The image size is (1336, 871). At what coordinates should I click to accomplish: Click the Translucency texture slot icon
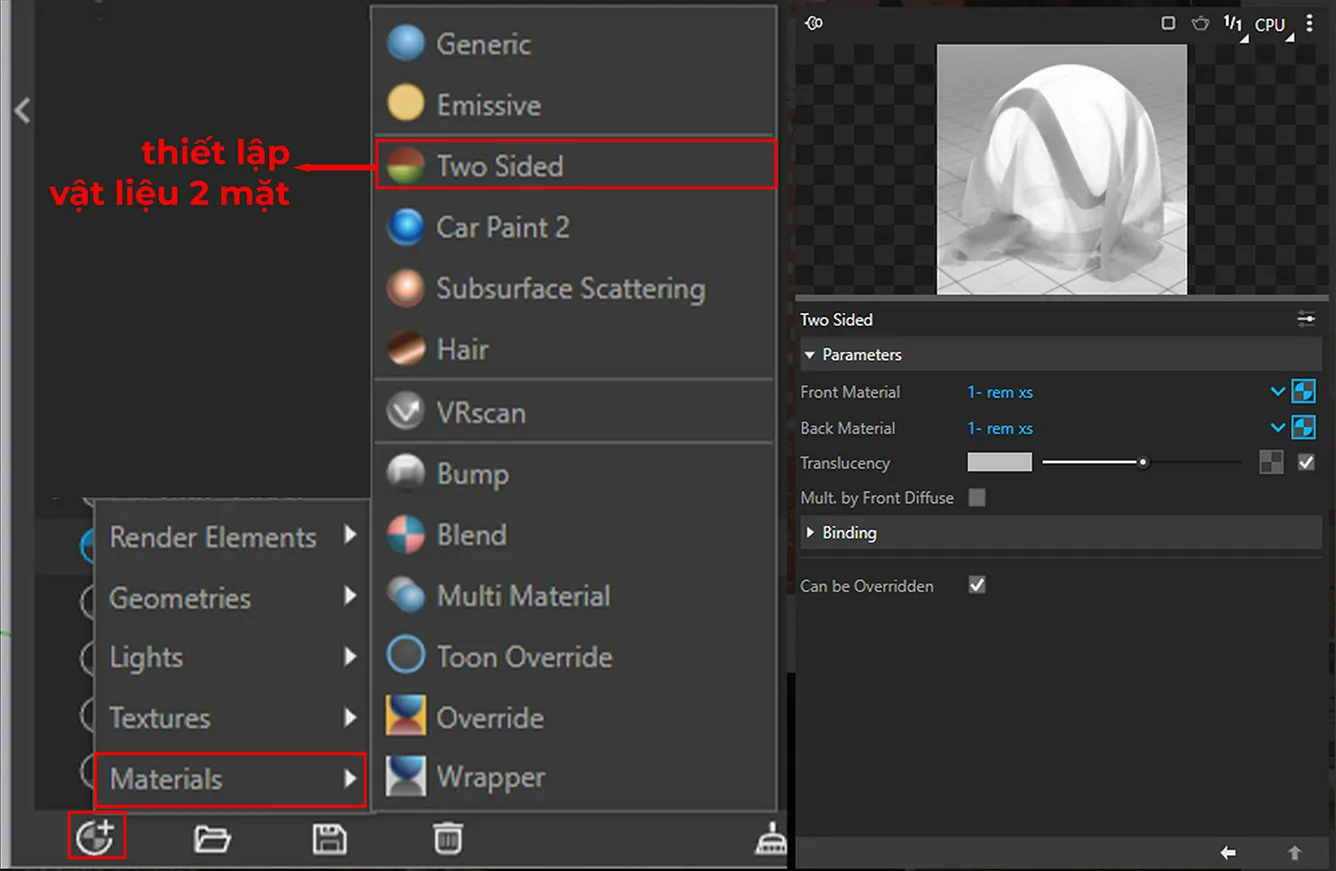pyautogui.click(x=1270, y=462)
